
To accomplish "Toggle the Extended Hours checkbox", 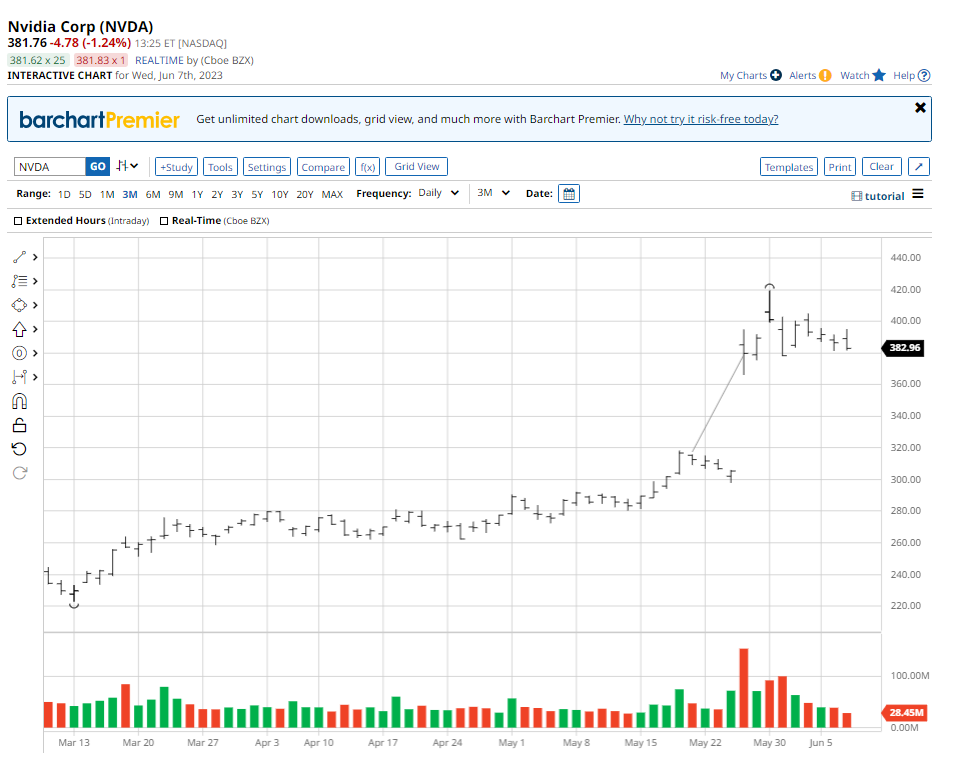I will pyautogui.click(x=18, y=221).
